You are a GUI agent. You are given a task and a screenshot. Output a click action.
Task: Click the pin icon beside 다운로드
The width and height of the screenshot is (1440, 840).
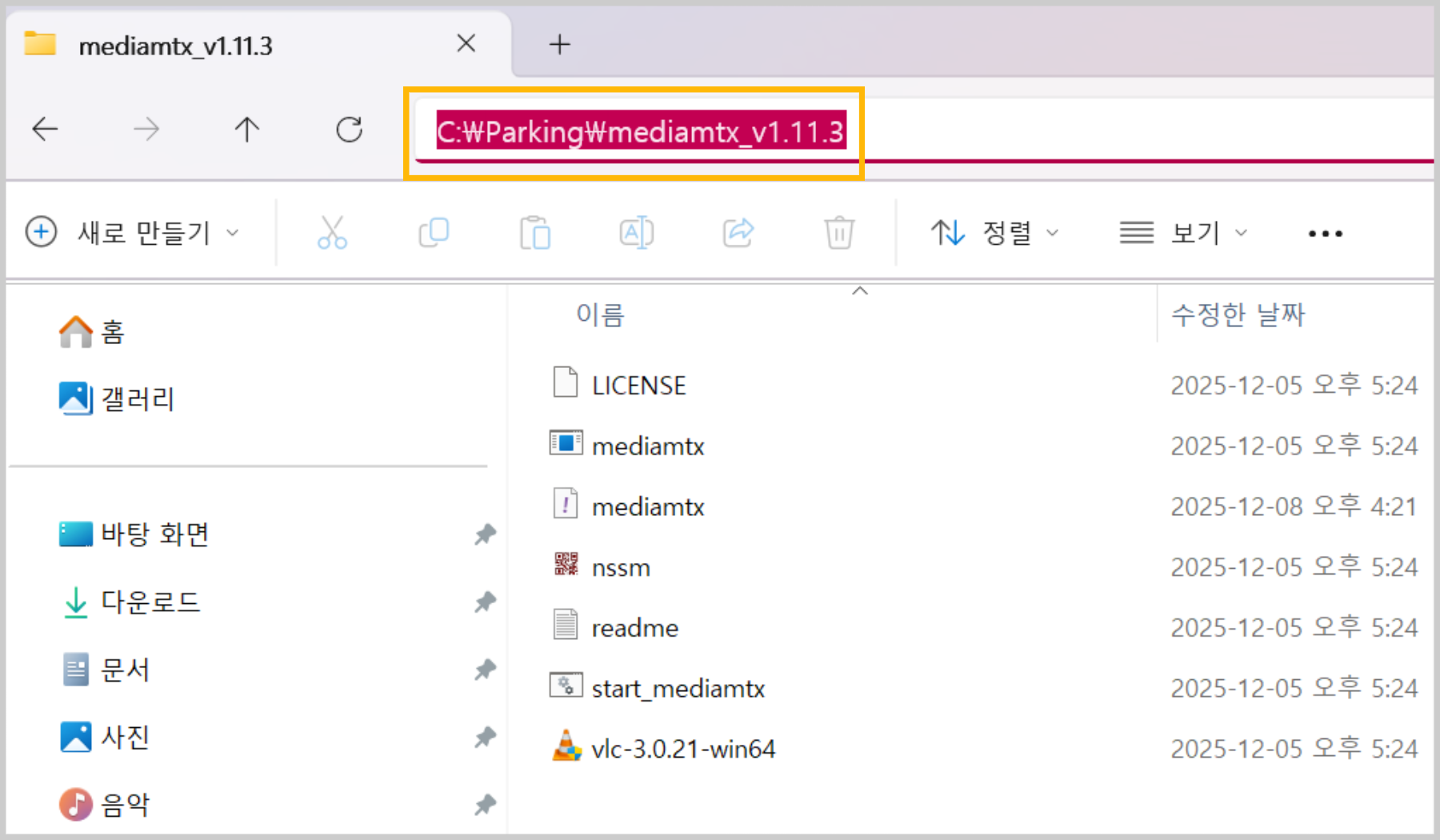coord(485,602)
